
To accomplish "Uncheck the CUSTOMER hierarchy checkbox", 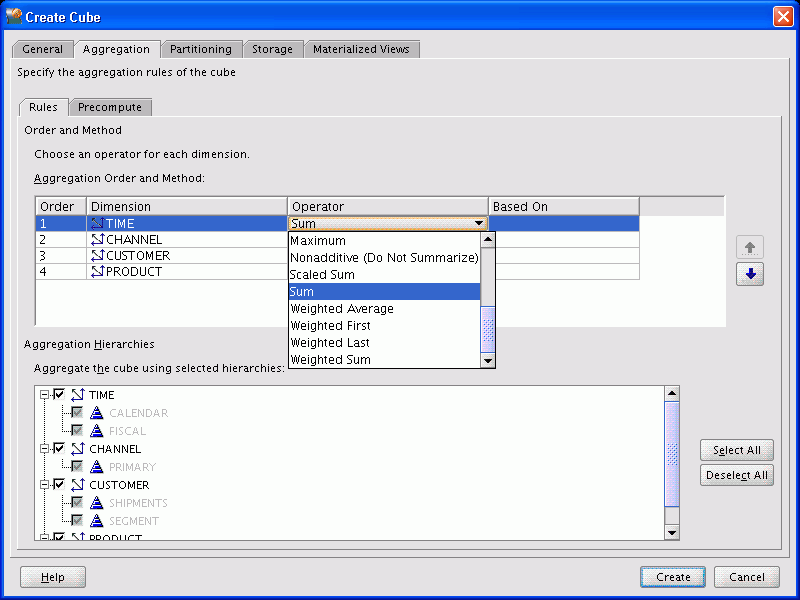I will [x=58, y=484].
